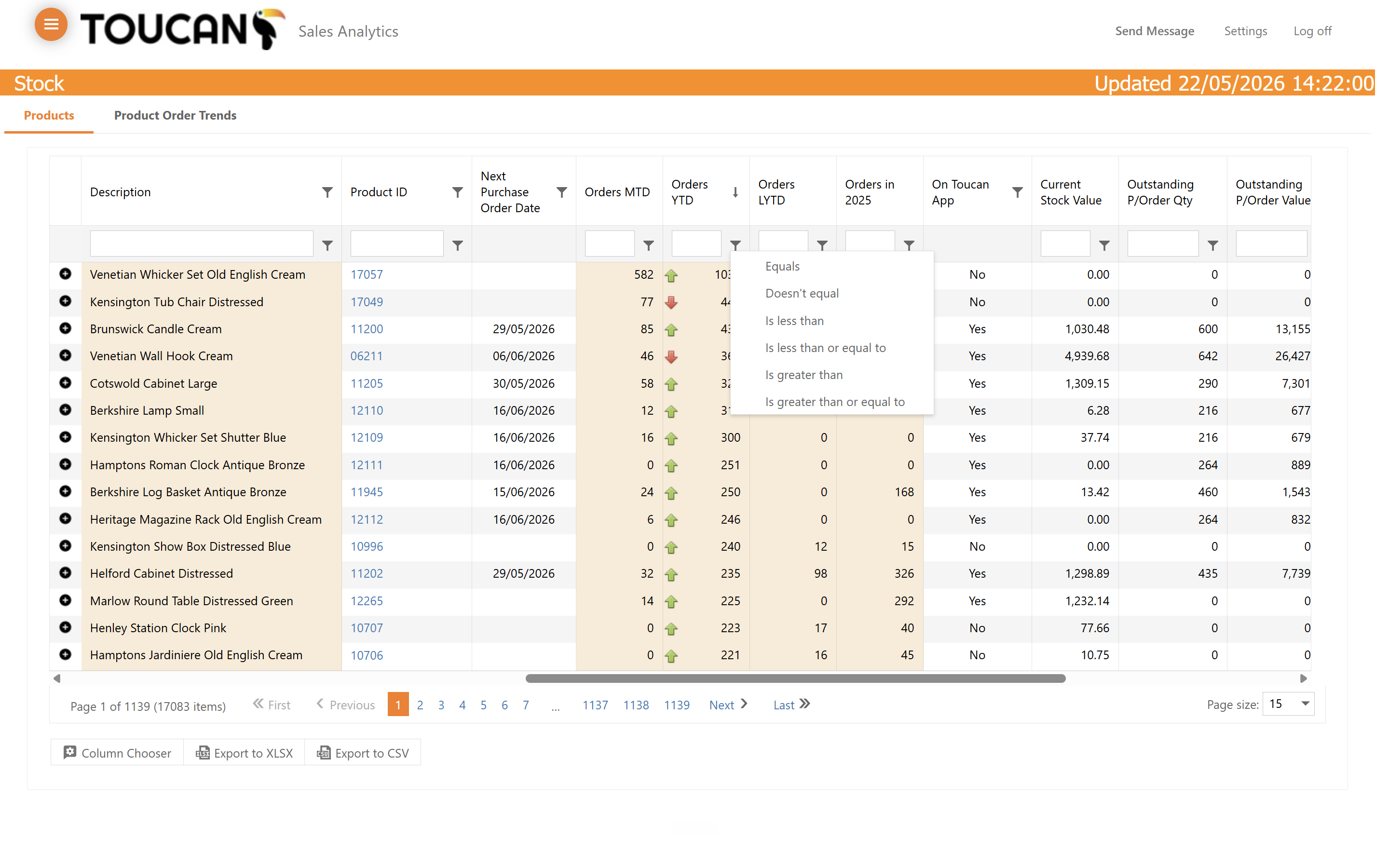The image size is (1389, 868).
Task: Select Is less than or equal to
Action: 831,348
